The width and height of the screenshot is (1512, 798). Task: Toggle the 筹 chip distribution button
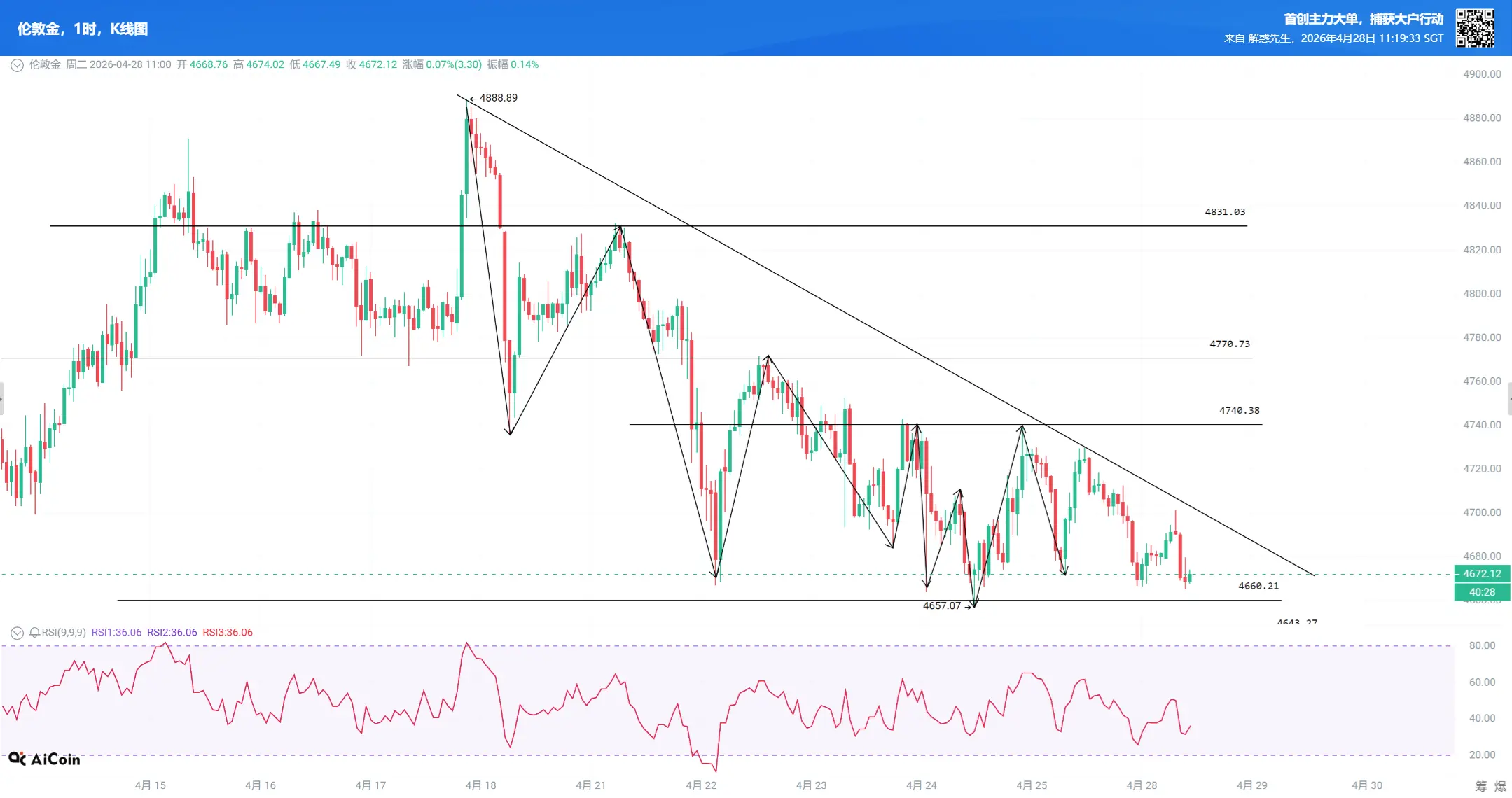tap(1480, 786)
